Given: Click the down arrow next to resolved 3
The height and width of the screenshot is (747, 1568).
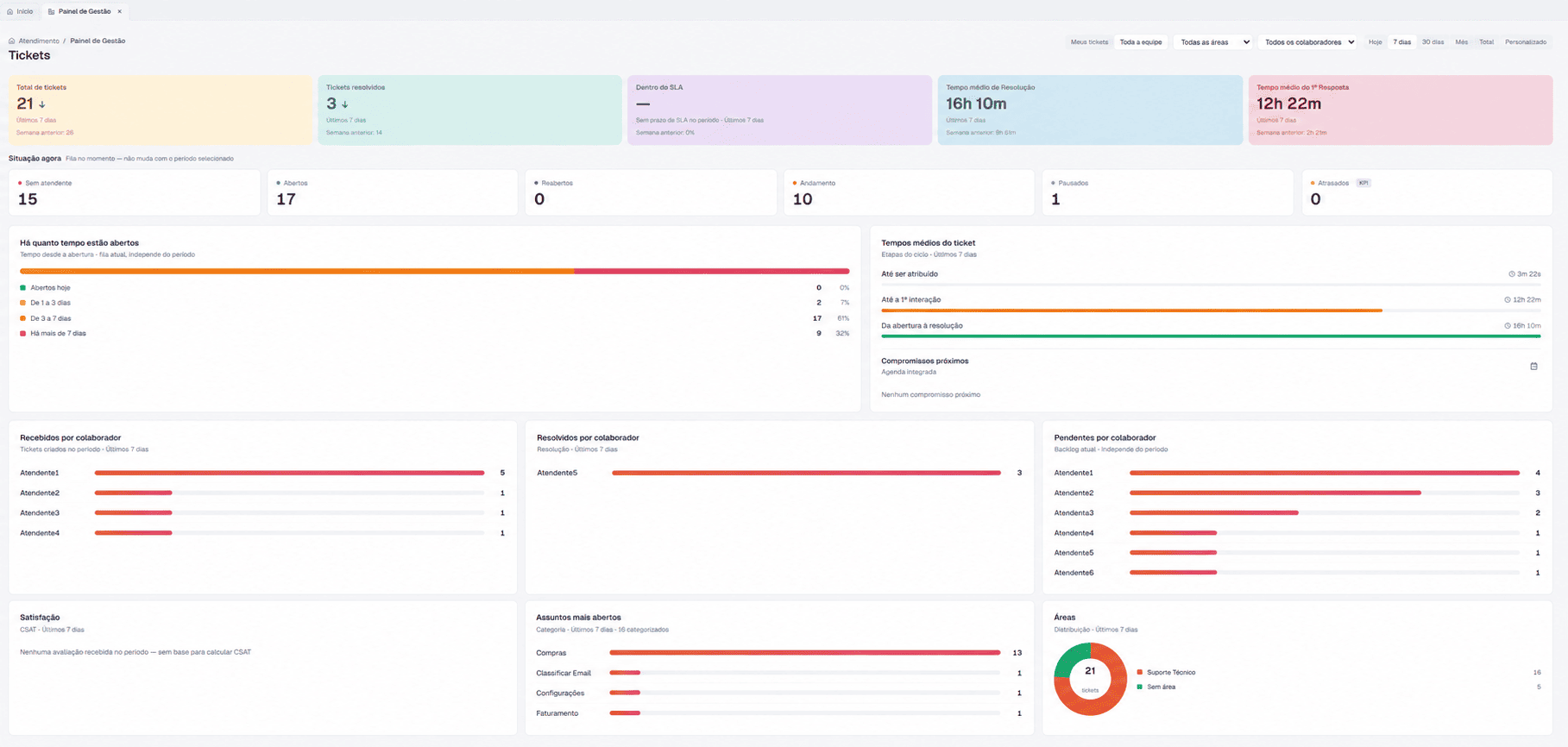Looking at the screenshot, I should [345, 104].
